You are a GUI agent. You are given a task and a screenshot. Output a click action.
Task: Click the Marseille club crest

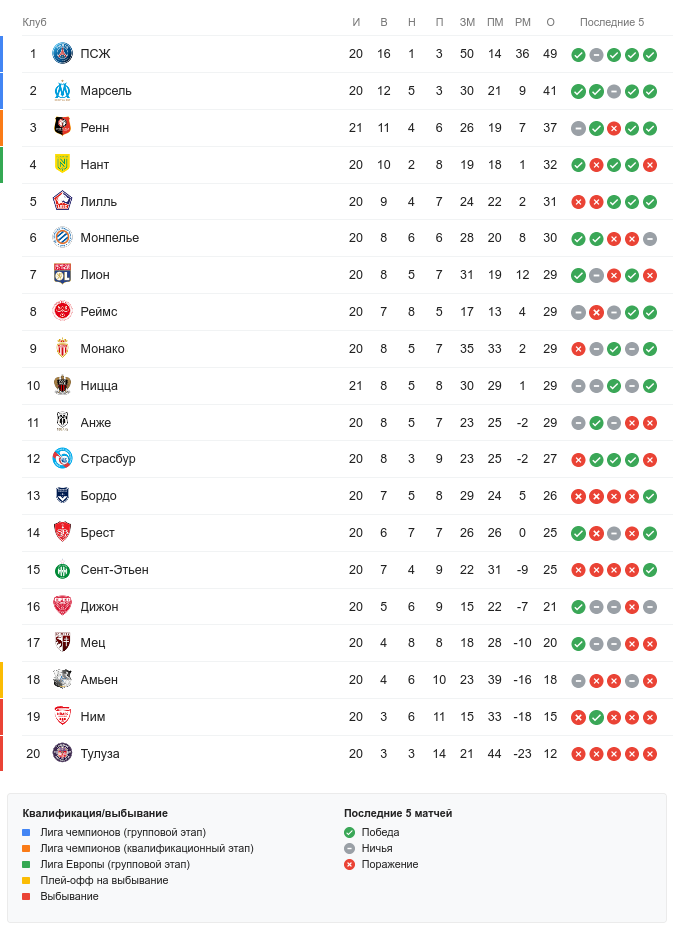tap(62, 91)
